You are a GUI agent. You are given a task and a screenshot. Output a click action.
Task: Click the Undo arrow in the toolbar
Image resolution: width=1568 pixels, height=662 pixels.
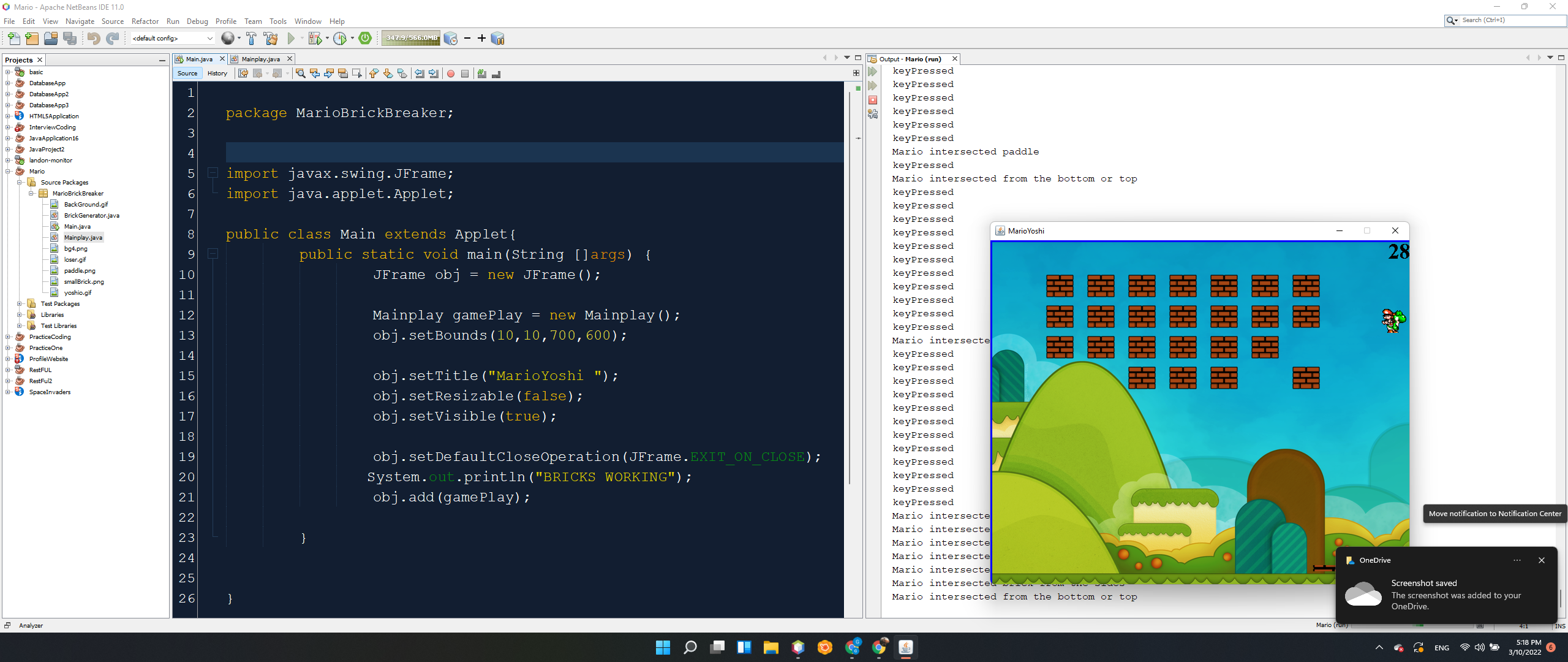tap(93, 39)
